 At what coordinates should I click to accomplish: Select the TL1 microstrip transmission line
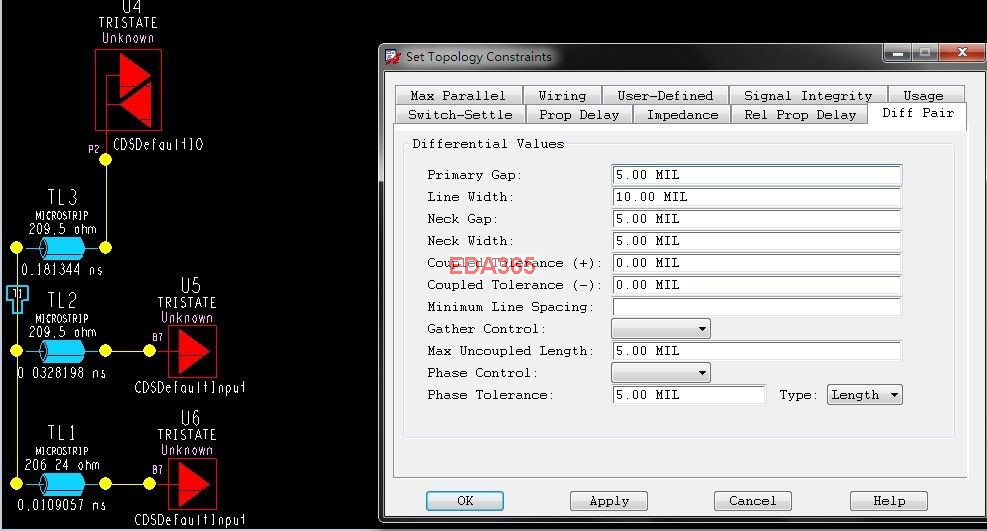(62, 484)
